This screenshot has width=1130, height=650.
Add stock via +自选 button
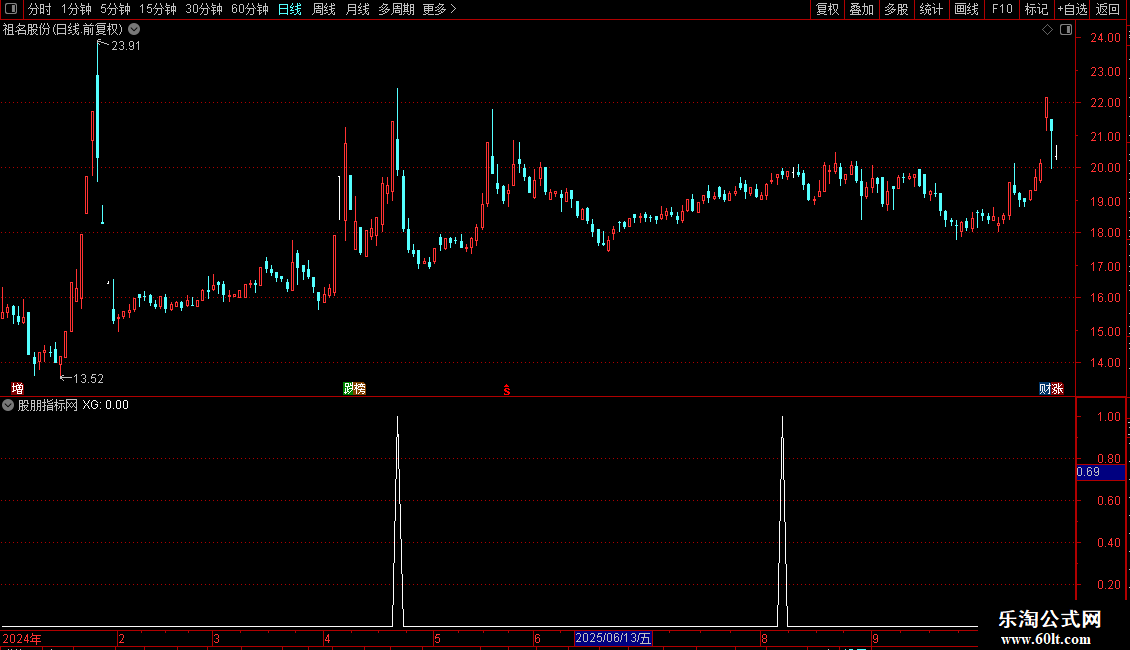(x=1072, y=9)
